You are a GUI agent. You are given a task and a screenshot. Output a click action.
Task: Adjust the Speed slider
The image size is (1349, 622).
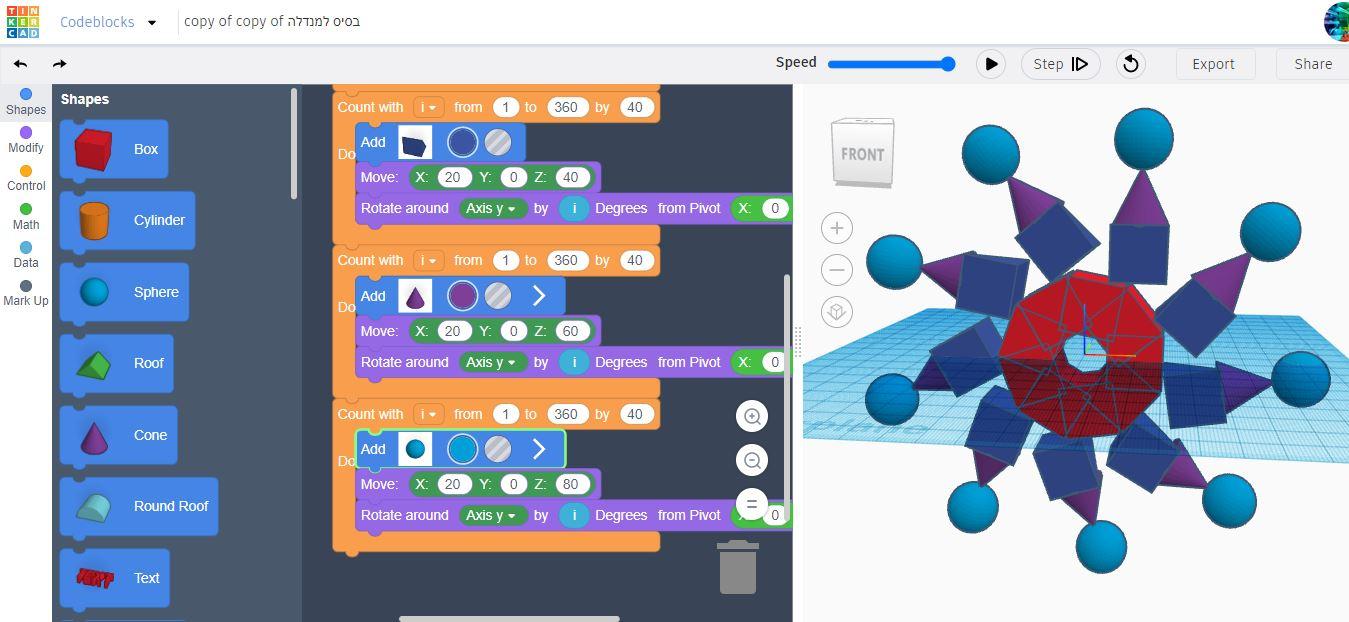[890, 64]
